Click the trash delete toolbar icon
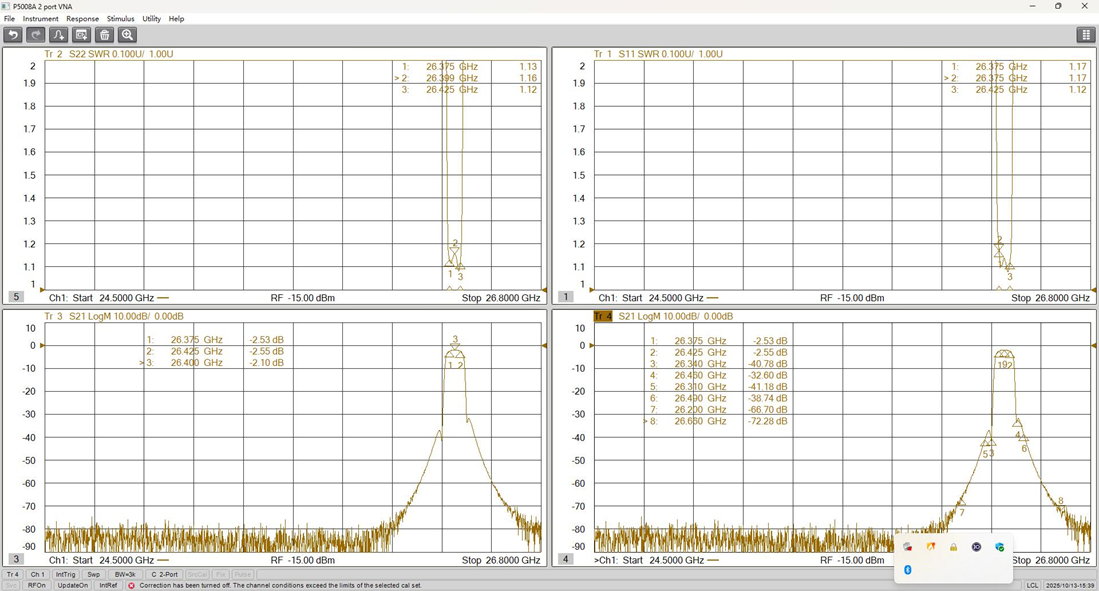 pos(105,35)
